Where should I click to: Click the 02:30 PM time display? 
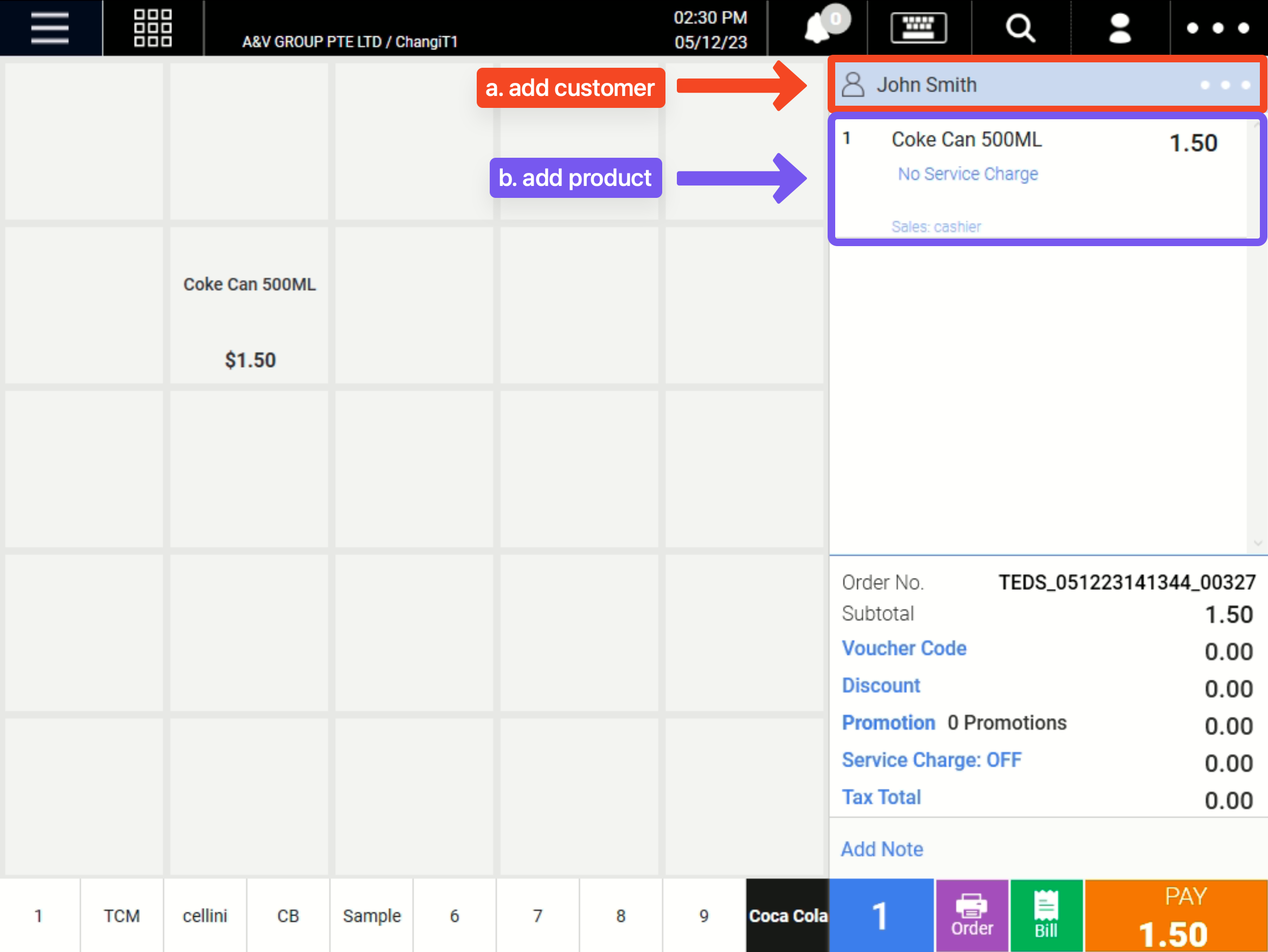pos(710,18)
